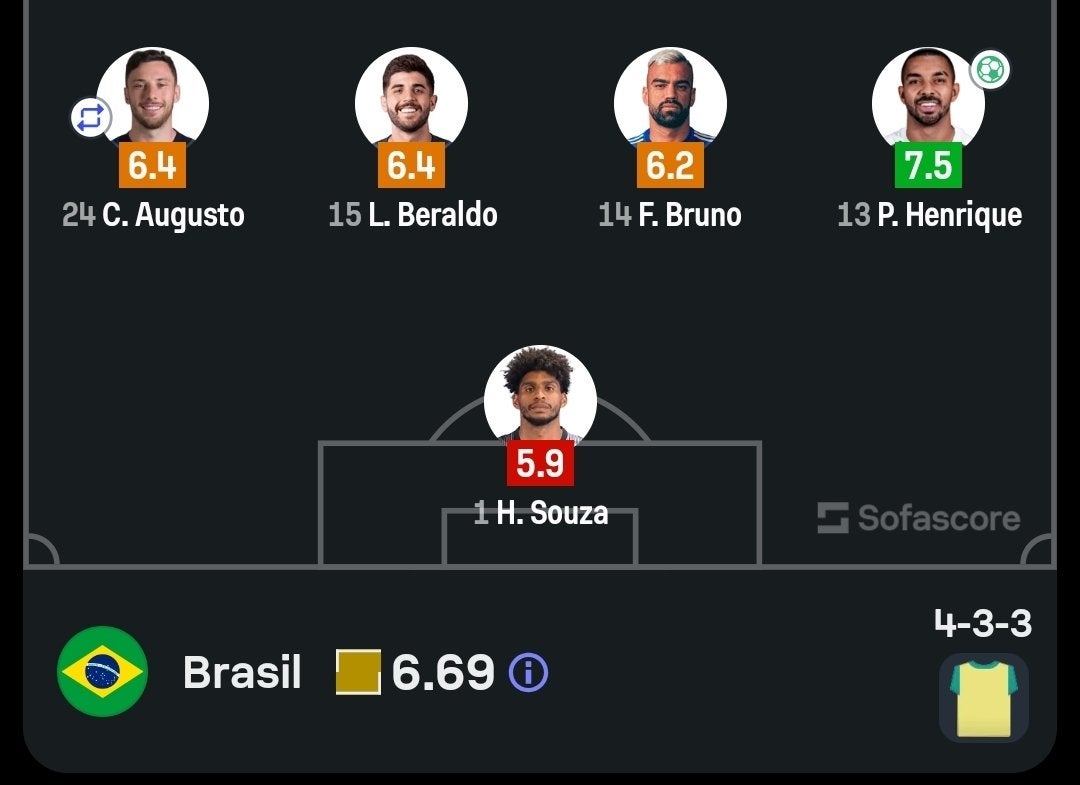Click the Brazil flag icon

[102, 672]
